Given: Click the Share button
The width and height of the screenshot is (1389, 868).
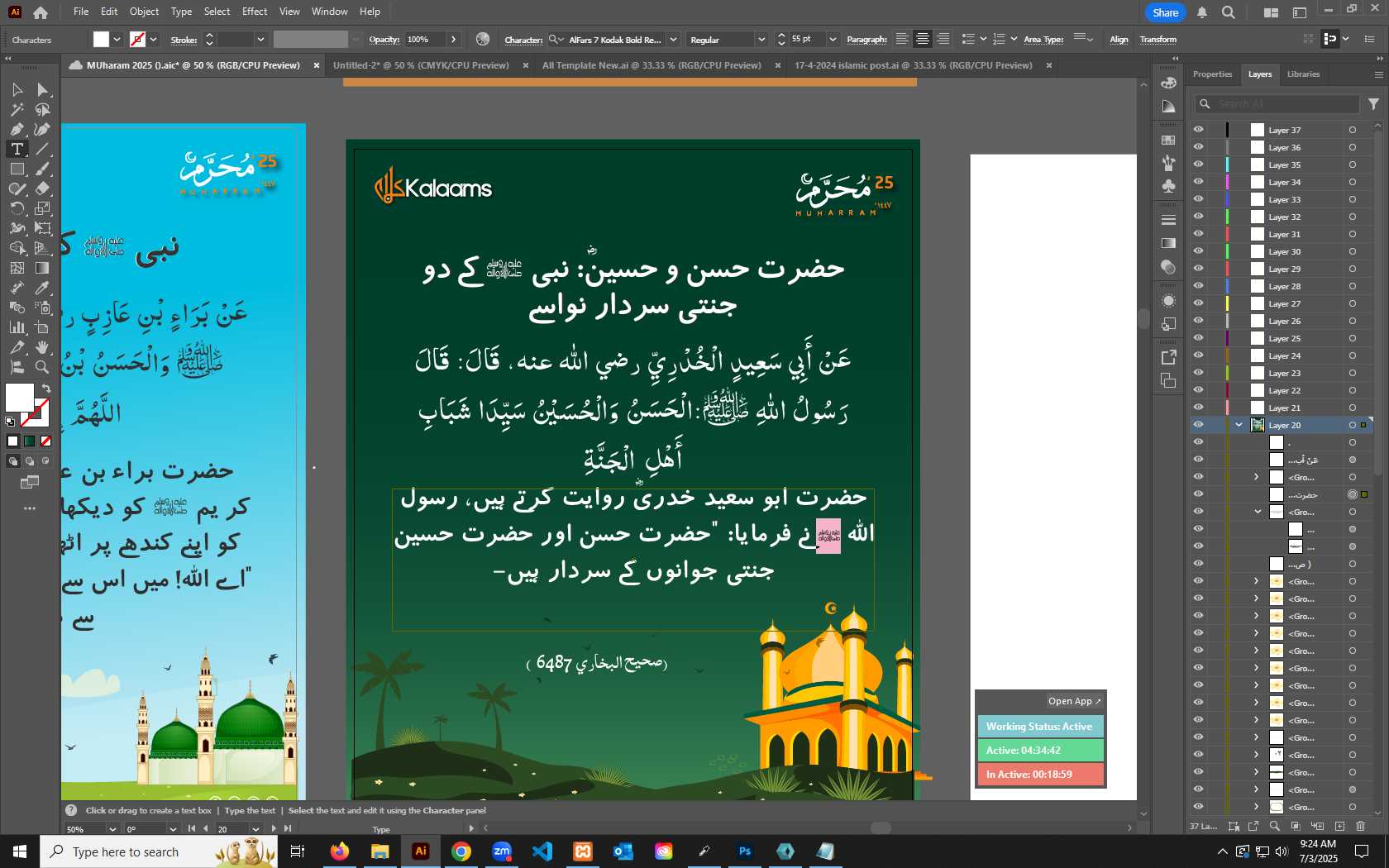Looking at the screenshot, I should point(1165,12).
